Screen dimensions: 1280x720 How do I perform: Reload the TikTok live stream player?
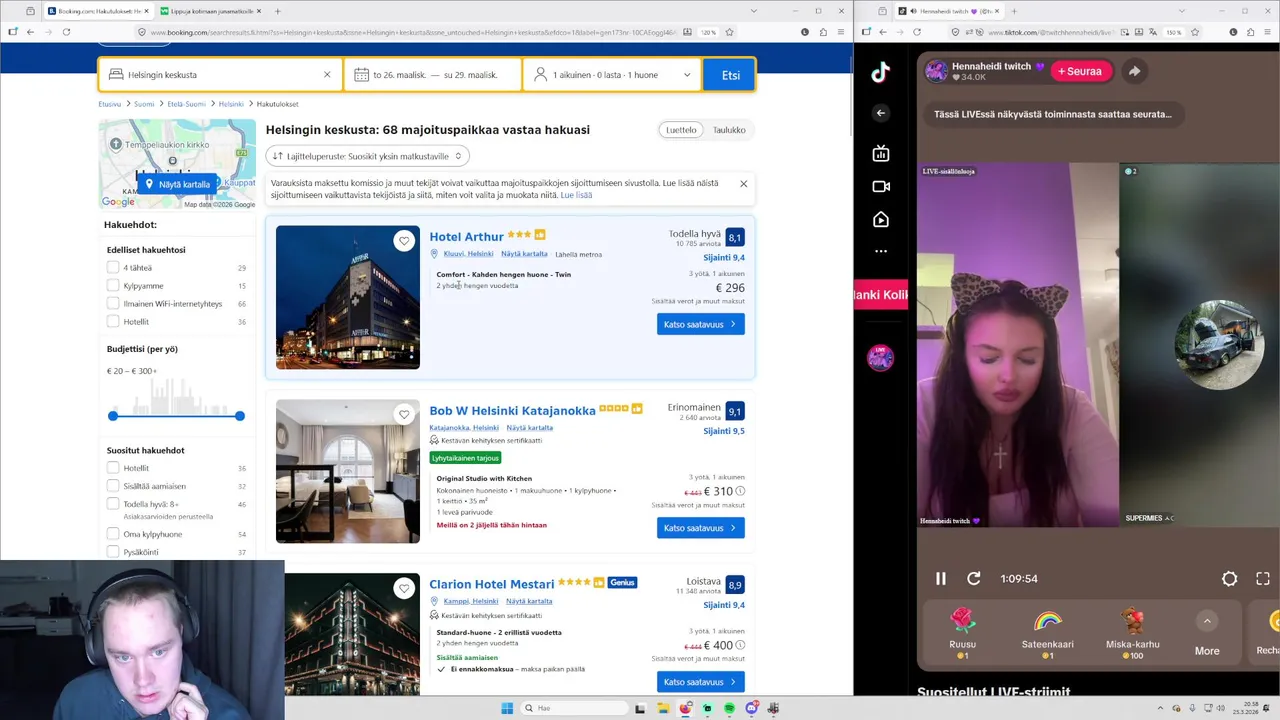click(973, 579)
